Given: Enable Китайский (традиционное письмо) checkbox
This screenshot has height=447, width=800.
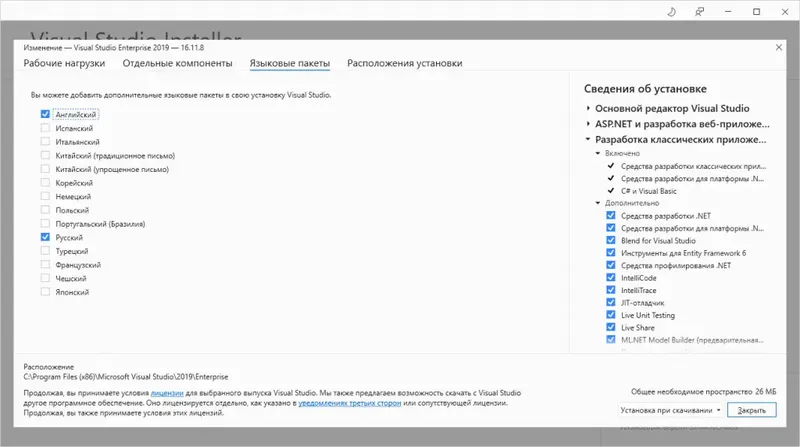Looking at the screenshot, I should 45,156.
